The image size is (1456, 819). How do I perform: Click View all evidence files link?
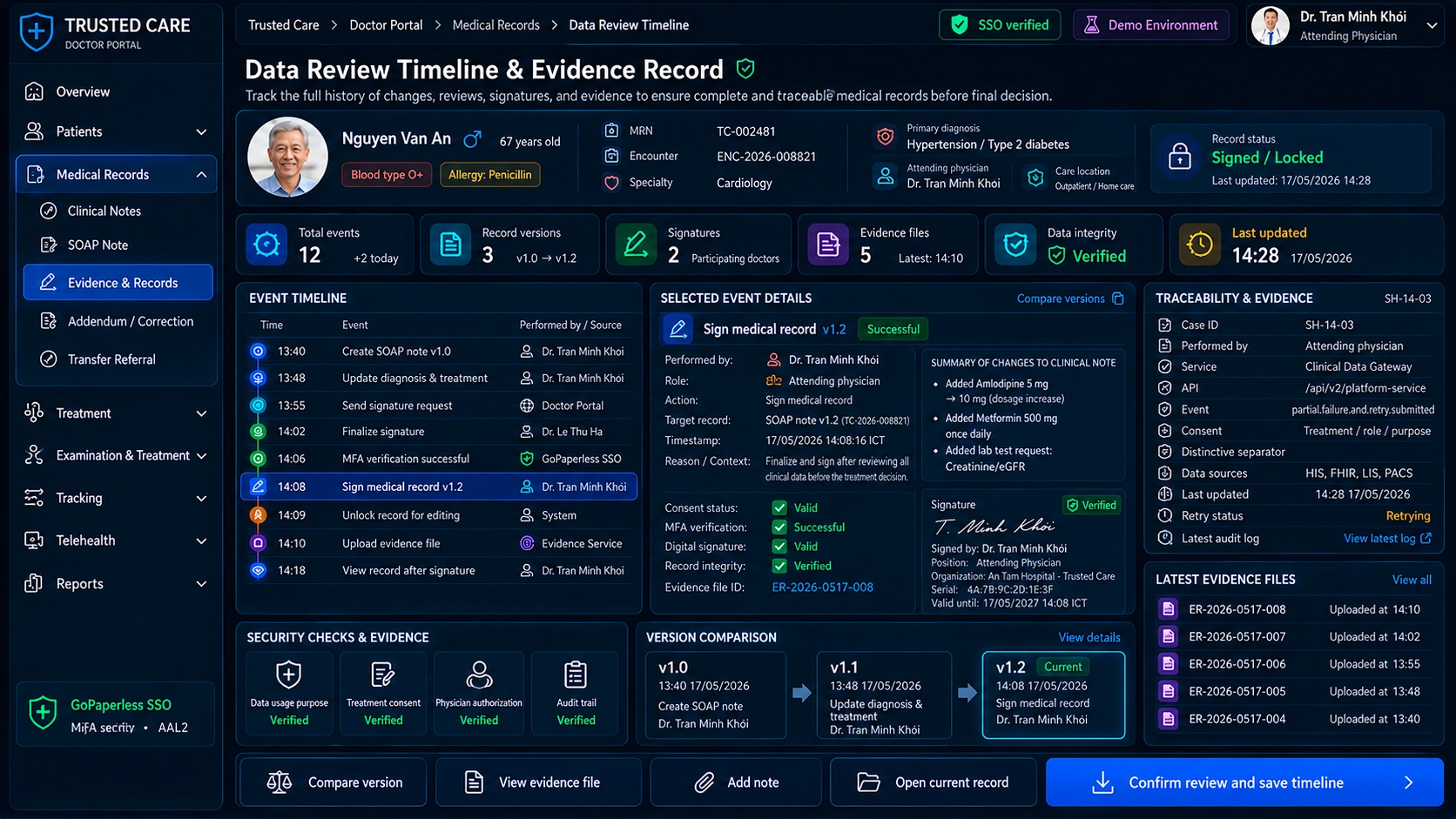1412,580
